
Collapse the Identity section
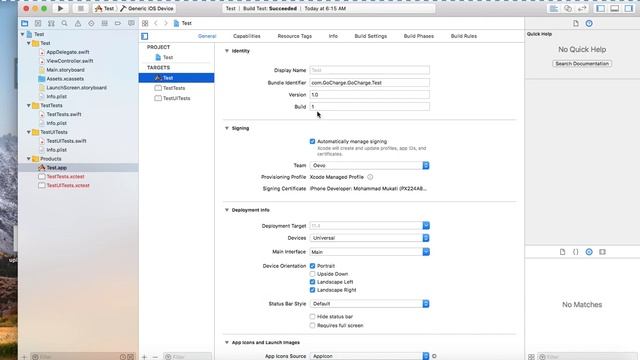[x=227, y=51]
